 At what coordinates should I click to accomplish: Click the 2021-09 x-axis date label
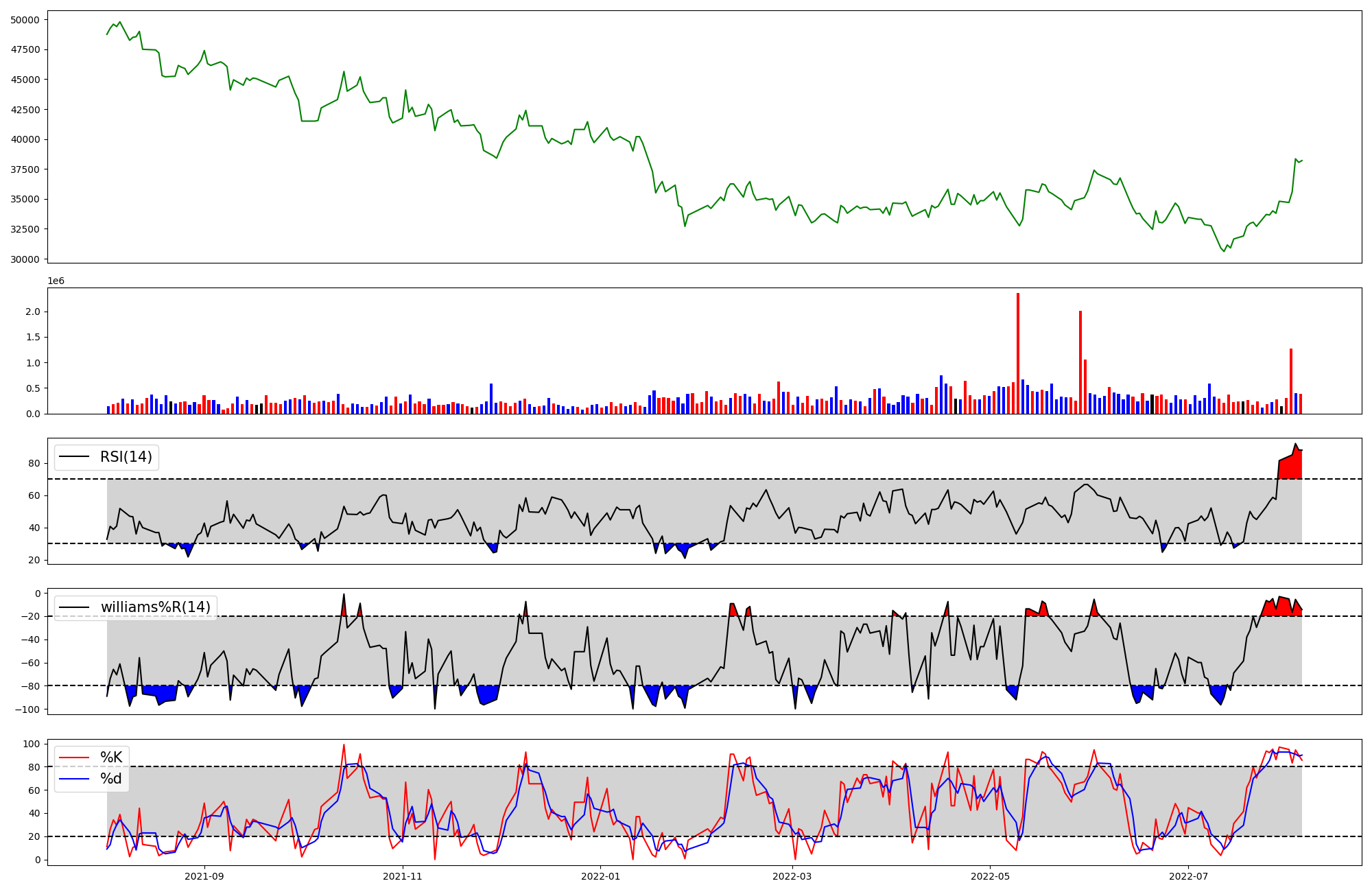tap(204, 876)
